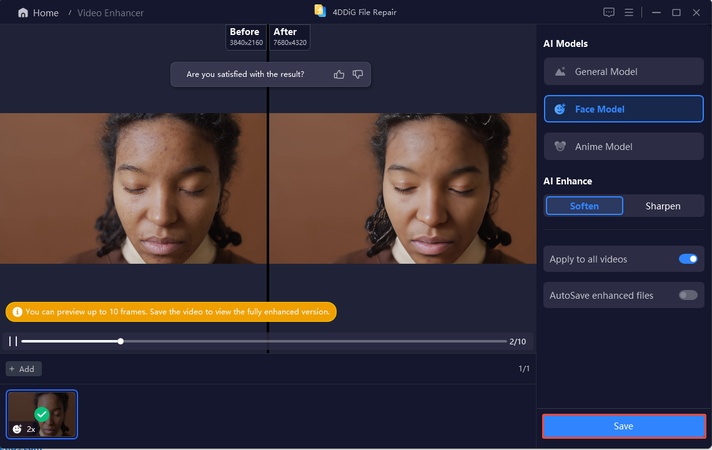
Task: Click the Before preview image
Action: coord(133,188)
